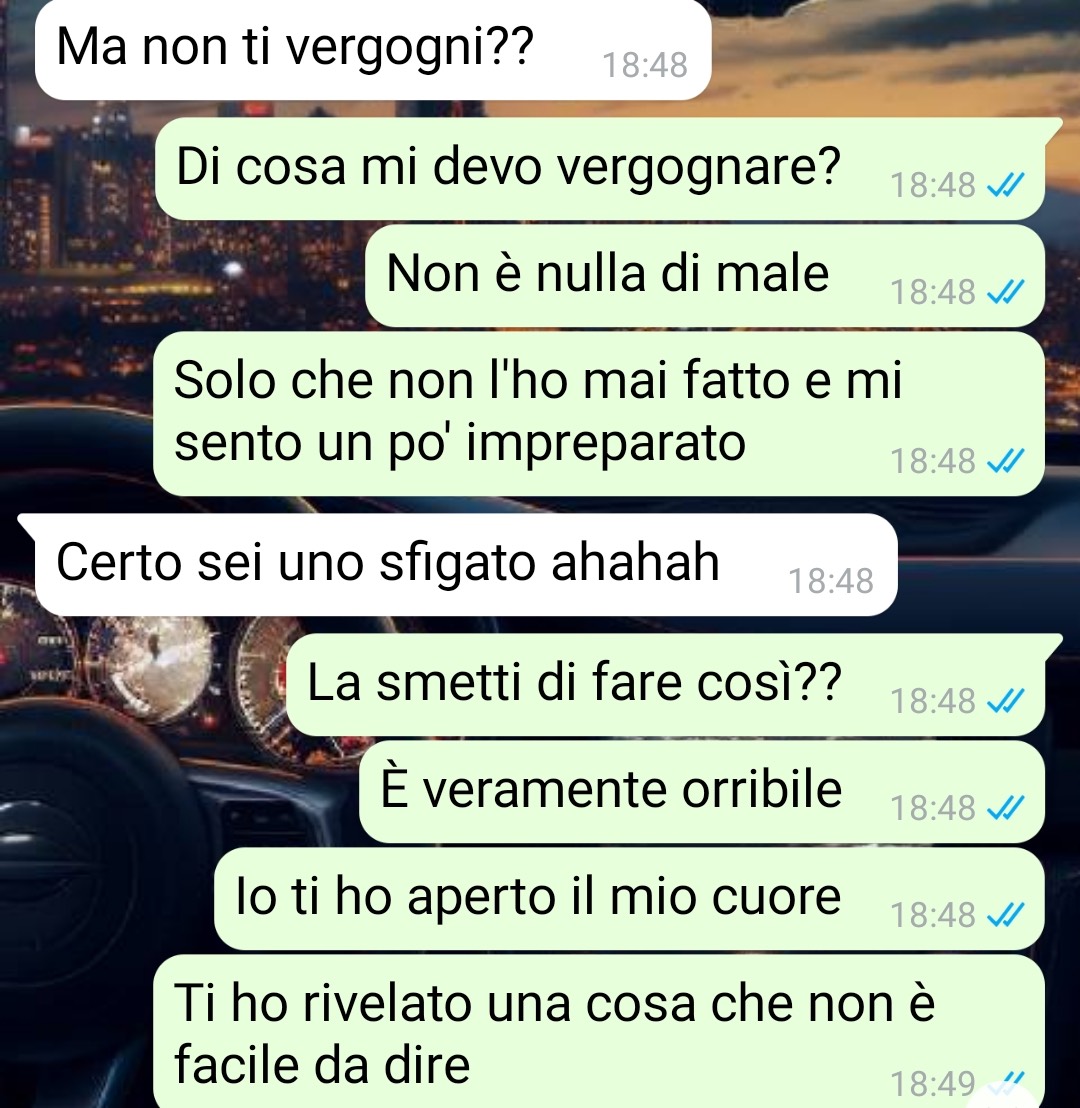Select the 'Io ti ho aperto il mio cuore' bubble
The width and height of the screenshot is (1080, 1108).
[x=629, y=899]
